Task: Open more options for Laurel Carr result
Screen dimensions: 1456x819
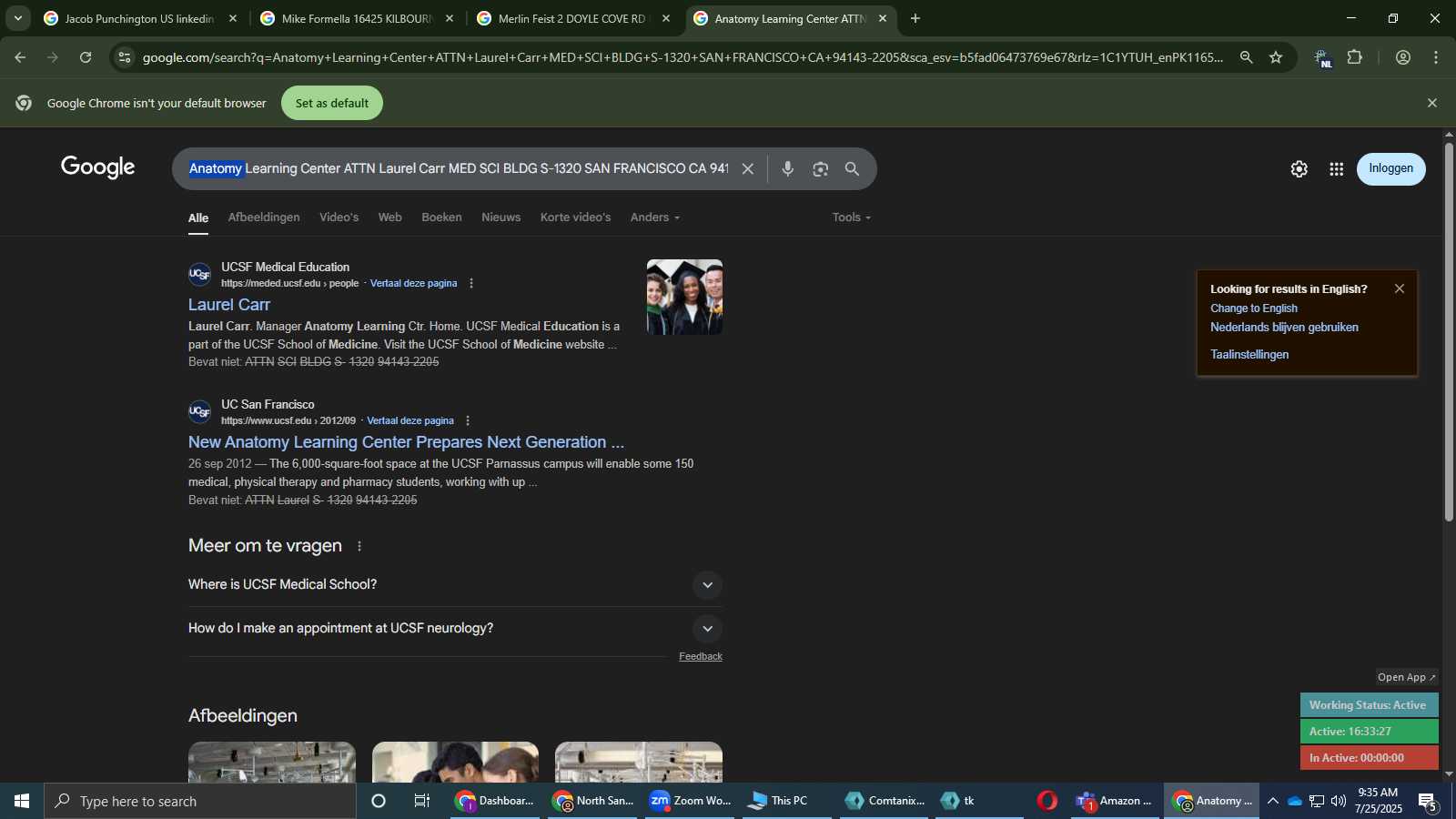Action: pyautogui.click(x=471, y=283)
